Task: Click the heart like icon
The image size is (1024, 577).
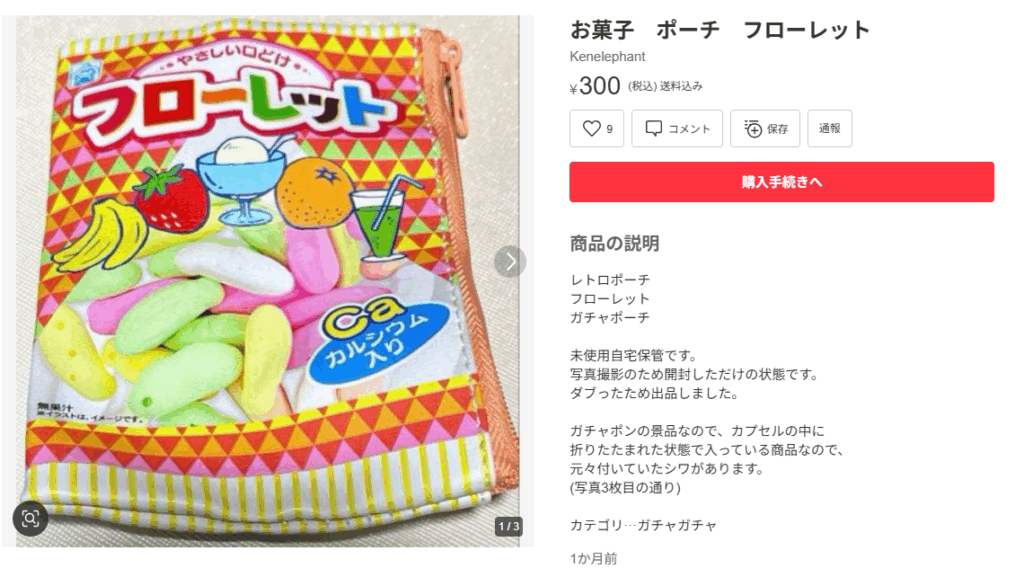Action: 591,129
